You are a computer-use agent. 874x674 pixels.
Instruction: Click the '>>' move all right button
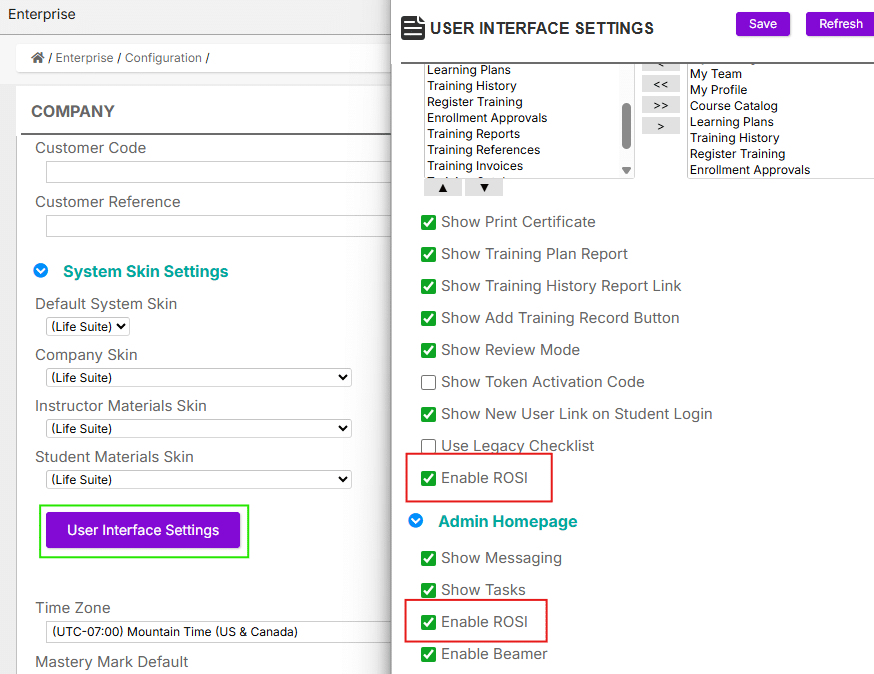coord(660,105)
